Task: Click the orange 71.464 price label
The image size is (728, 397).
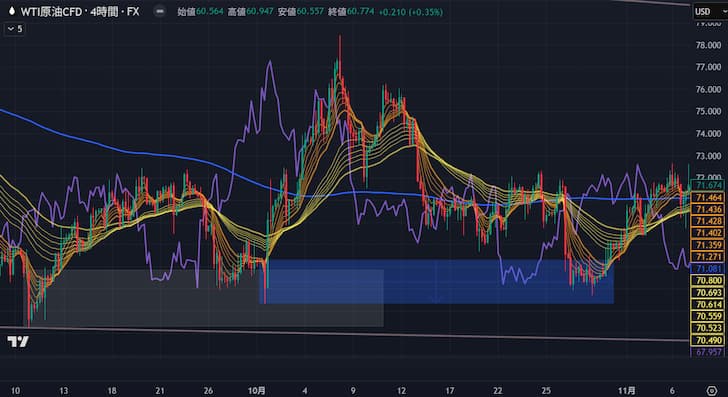Action: pyautogui.click(x=708, y=197)
